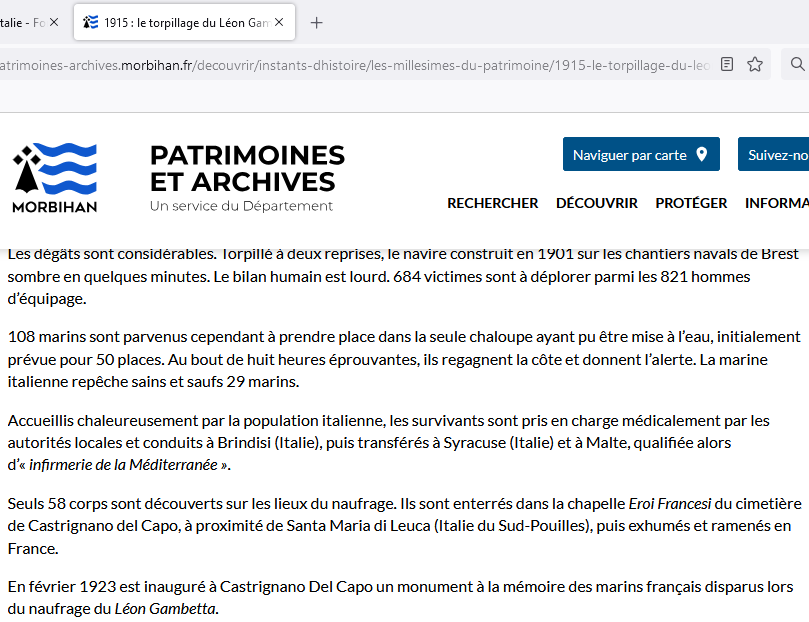
Task: Expand the INFORMATIONS navigation menu
Action: pos(776,203)
